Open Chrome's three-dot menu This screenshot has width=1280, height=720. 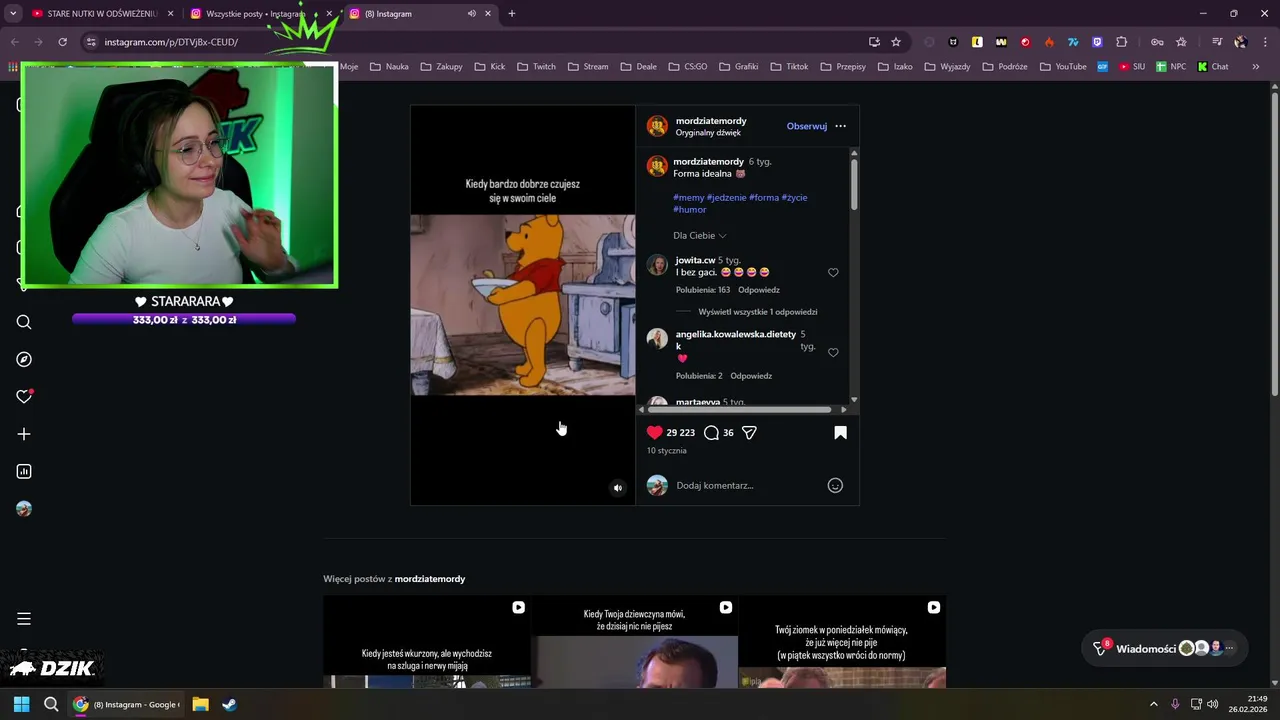(x=1265, y=42)
